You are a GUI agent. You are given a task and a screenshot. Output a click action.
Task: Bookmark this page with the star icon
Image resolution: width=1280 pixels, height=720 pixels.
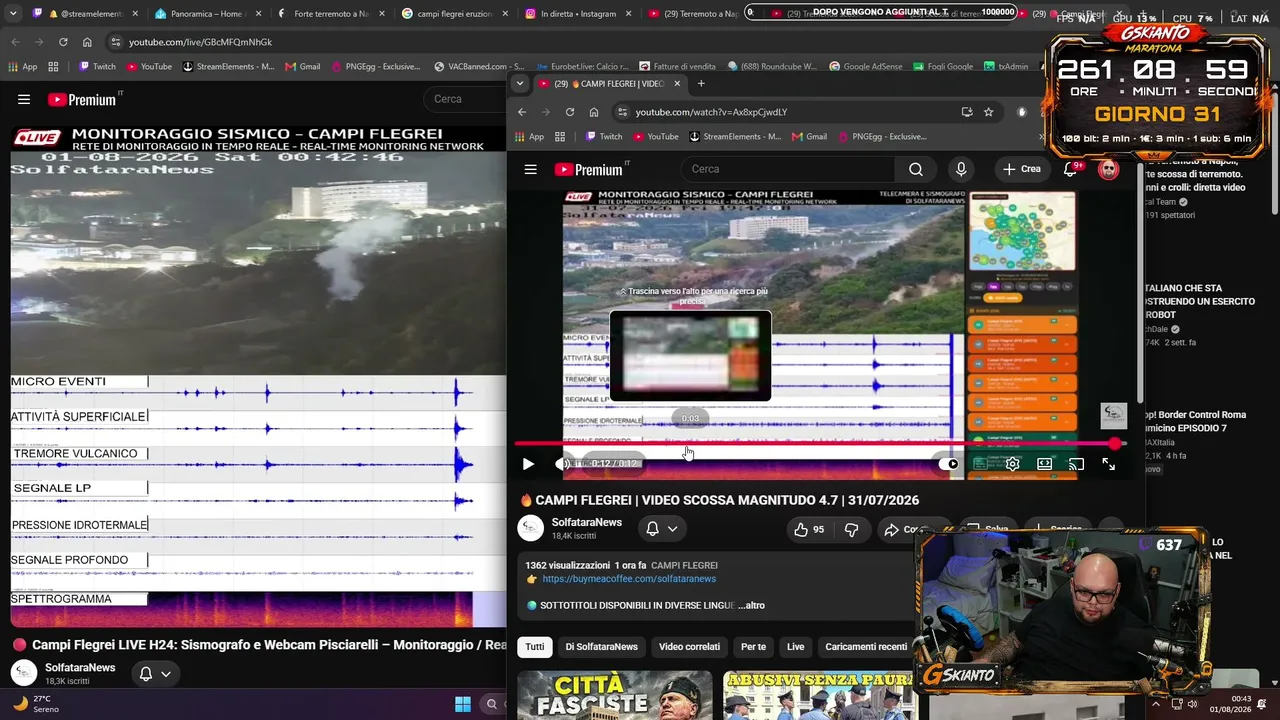[989, 112]
